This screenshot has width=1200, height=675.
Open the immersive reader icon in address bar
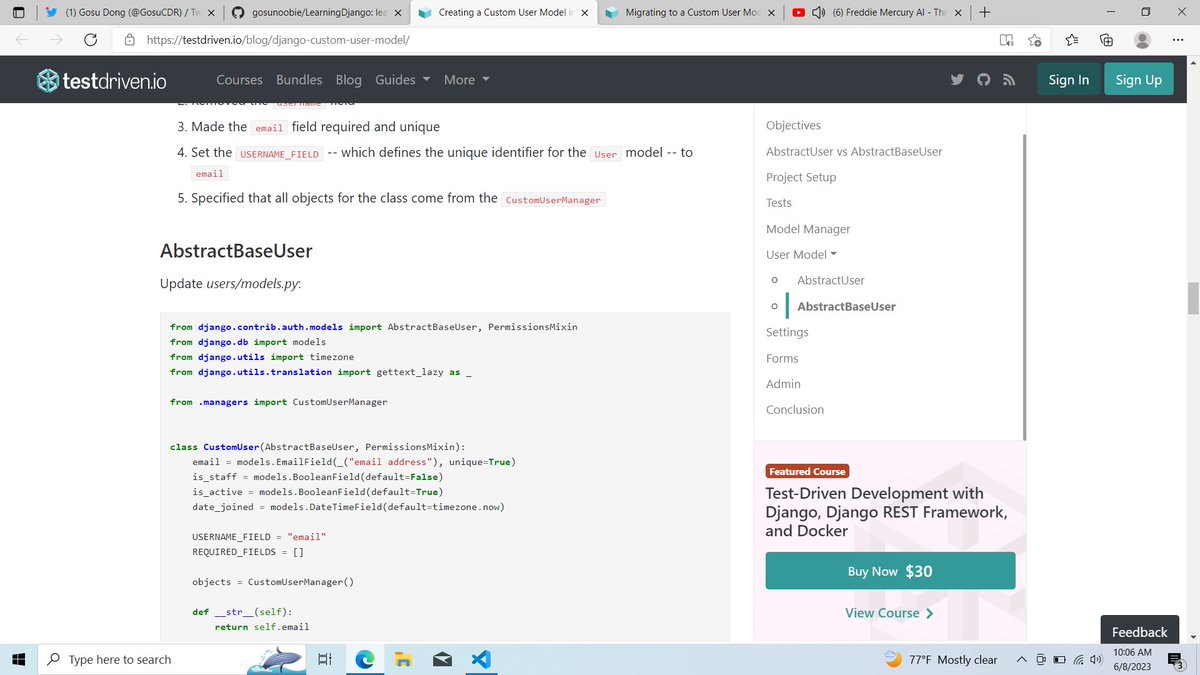pyautogui.click(x=1006, y=40)
